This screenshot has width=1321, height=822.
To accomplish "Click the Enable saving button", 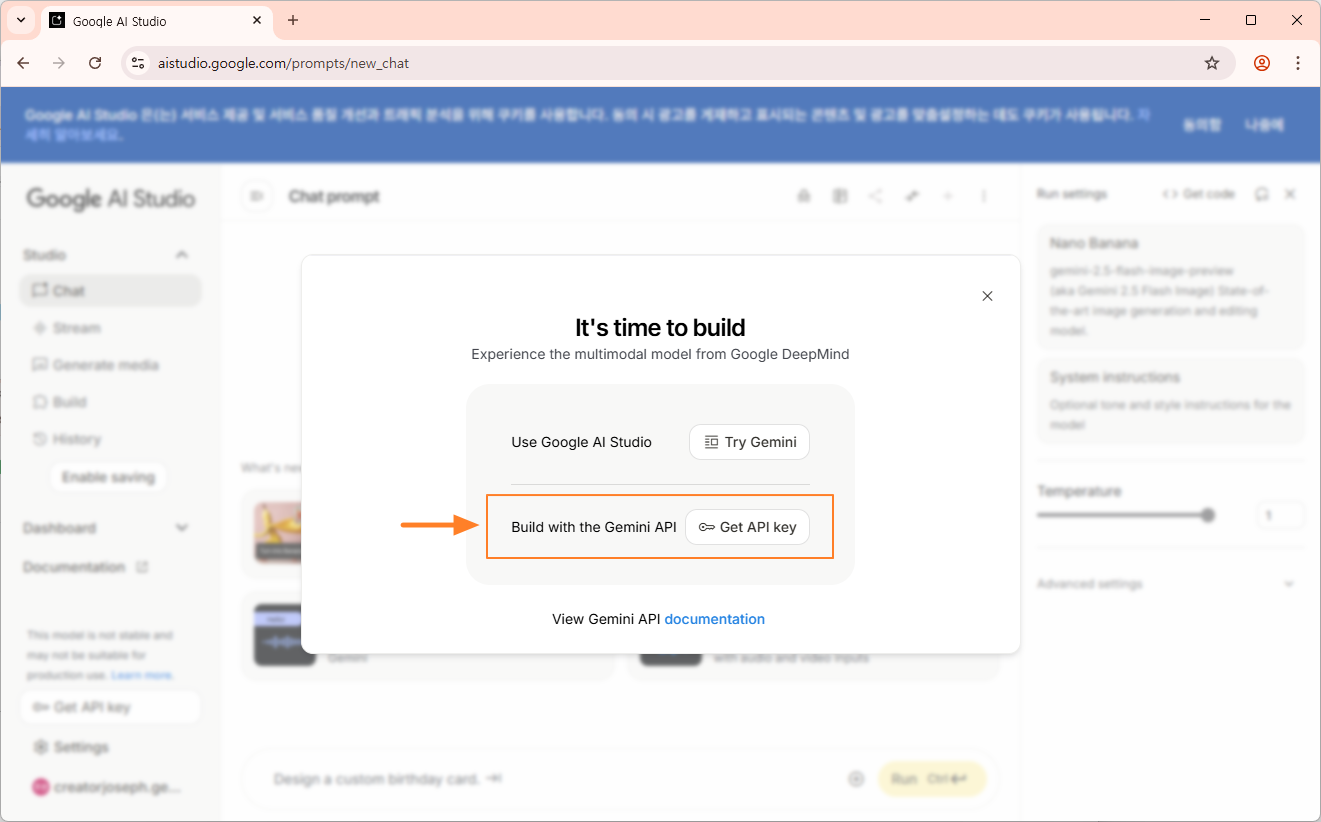I will point(108,477).
